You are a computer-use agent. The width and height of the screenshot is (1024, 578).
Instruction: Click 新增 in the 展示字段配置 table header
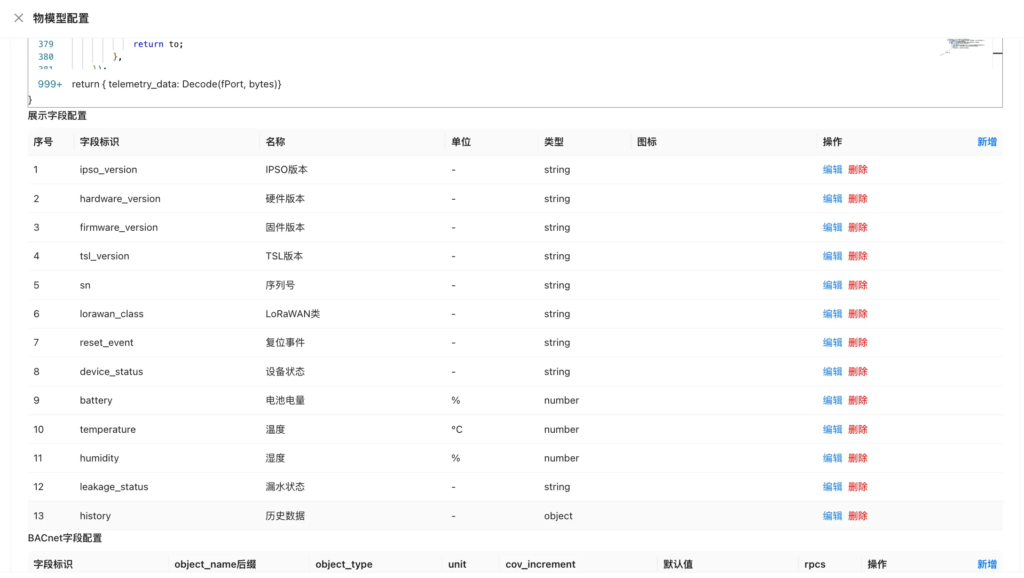tap(986, 142)
